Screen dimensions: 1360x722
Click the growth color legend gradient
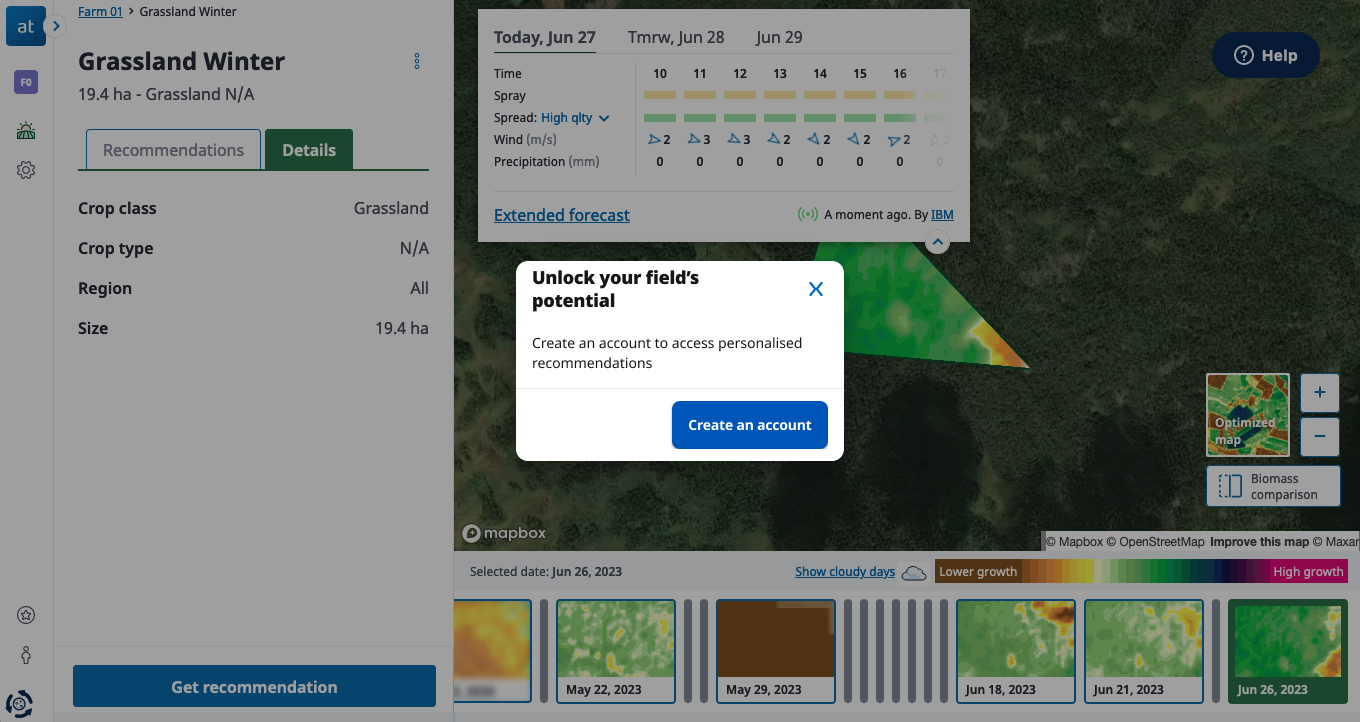1145,571
